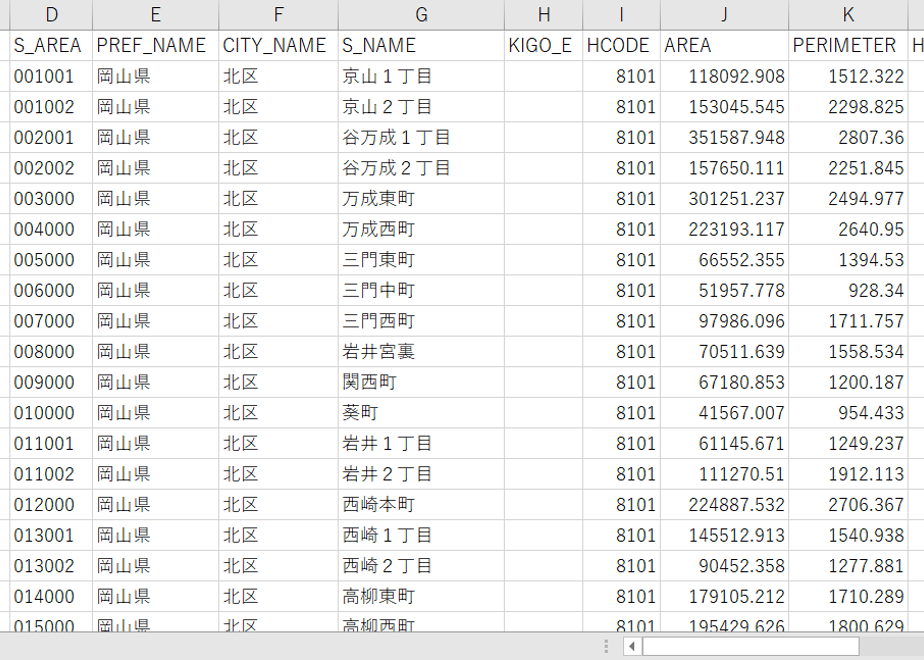Select cell containing 葵町
Viewport: 924px width, 660px height.
click(x=421, y=413)
